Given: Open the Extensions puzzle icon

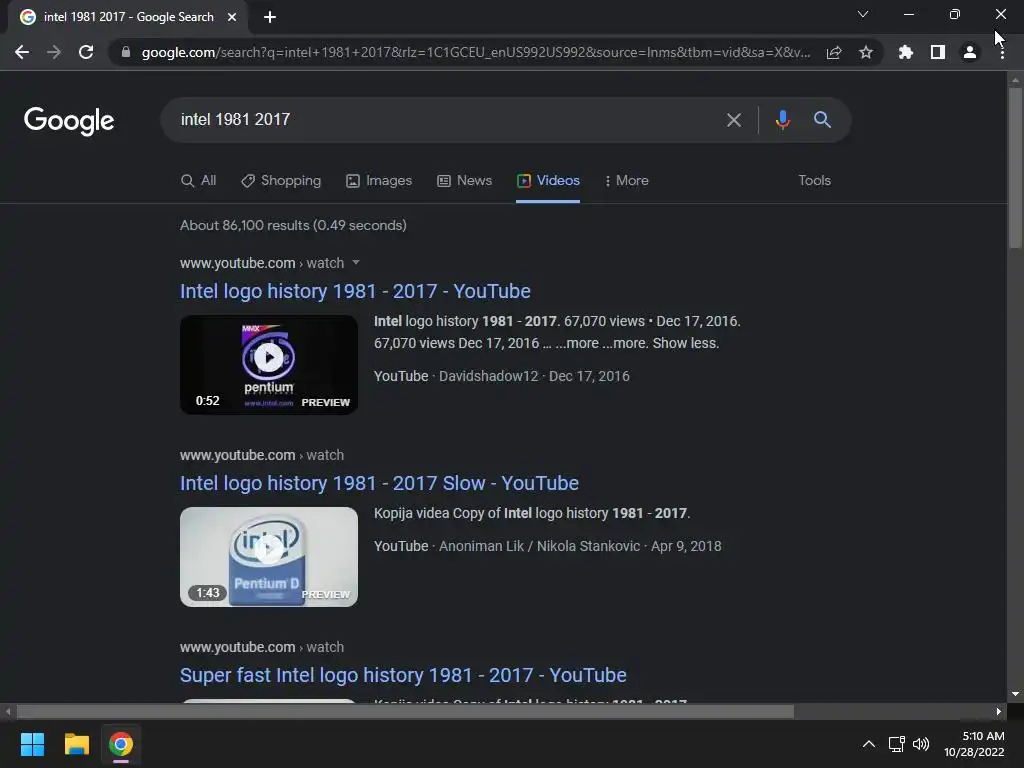Looking at the screenshot, I should pyautogui.click(x=905, y=52).
